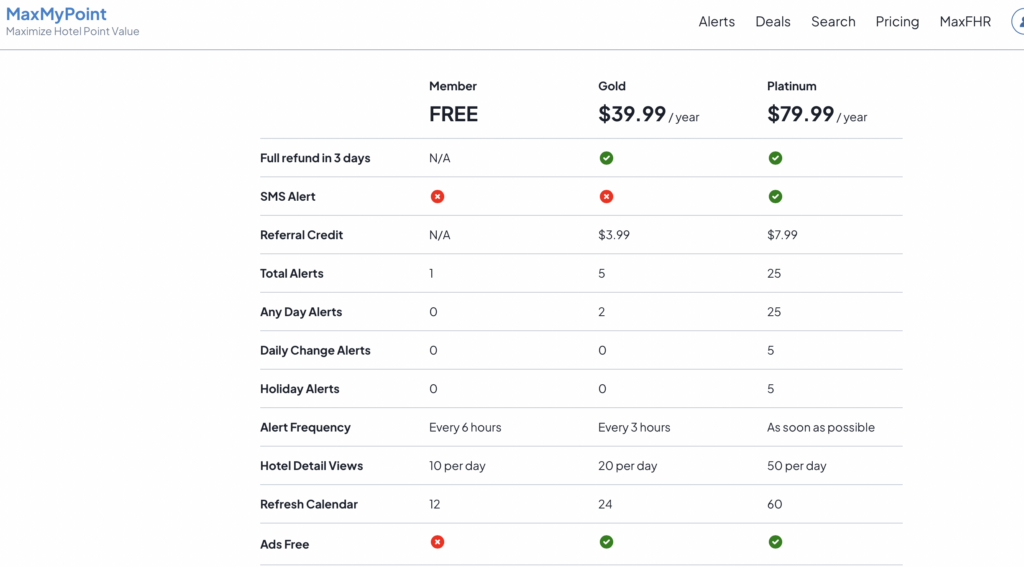Open the Alerts menu item
Screen dimensions: 1024x567
pyautogui.click(x=716, y=22)
